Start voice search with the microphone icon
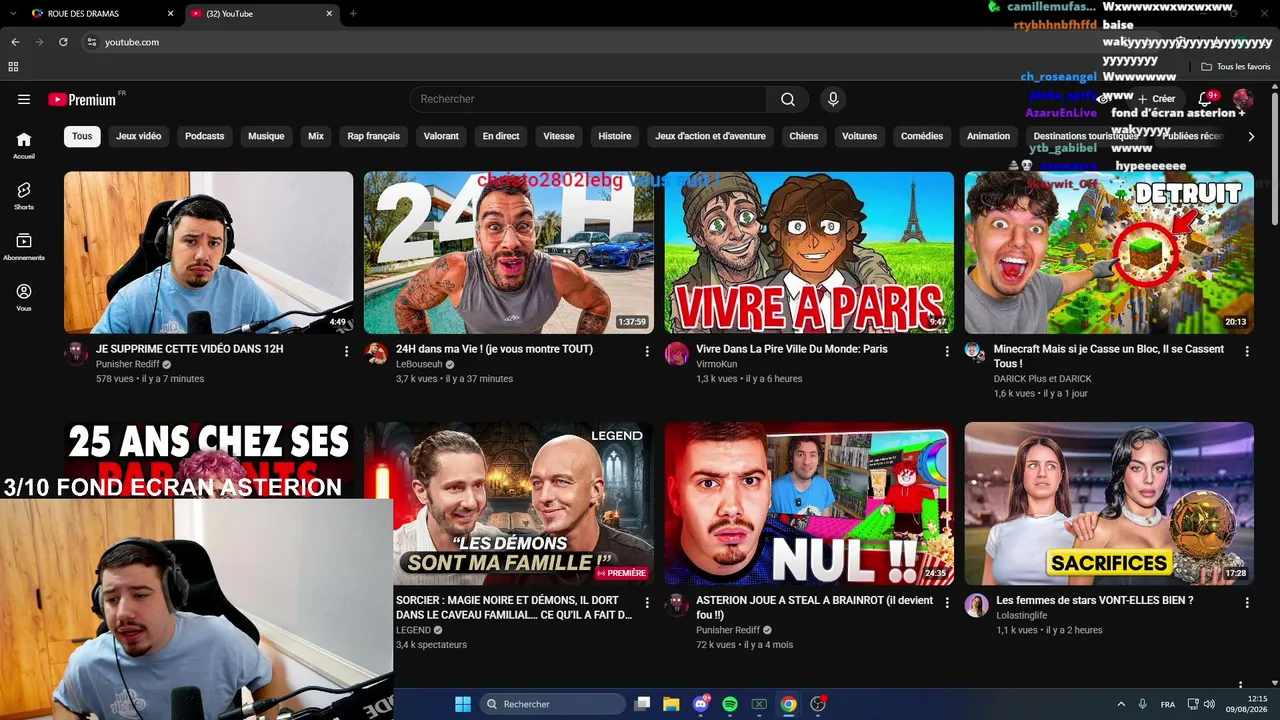This screenshot has height=720, width=1280. [x=833, y=99]
